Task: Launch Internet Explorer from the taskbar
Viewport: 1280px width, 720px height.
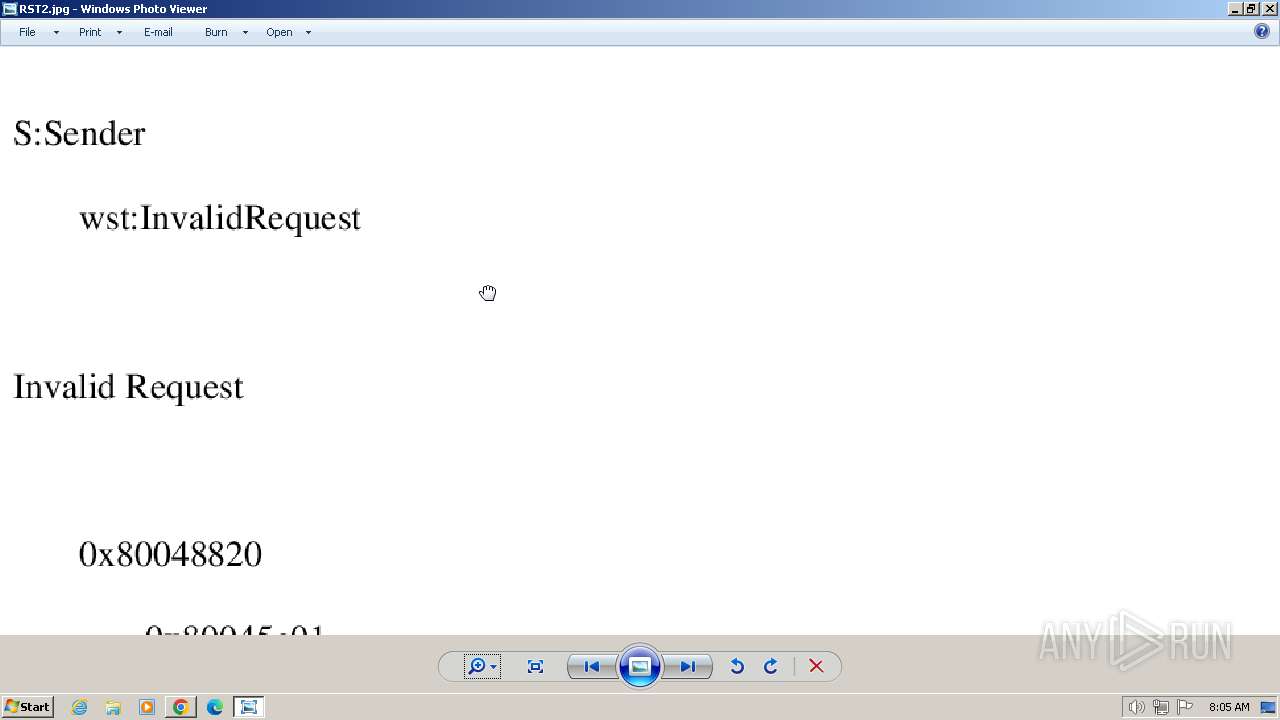Action: click(80, 707)
